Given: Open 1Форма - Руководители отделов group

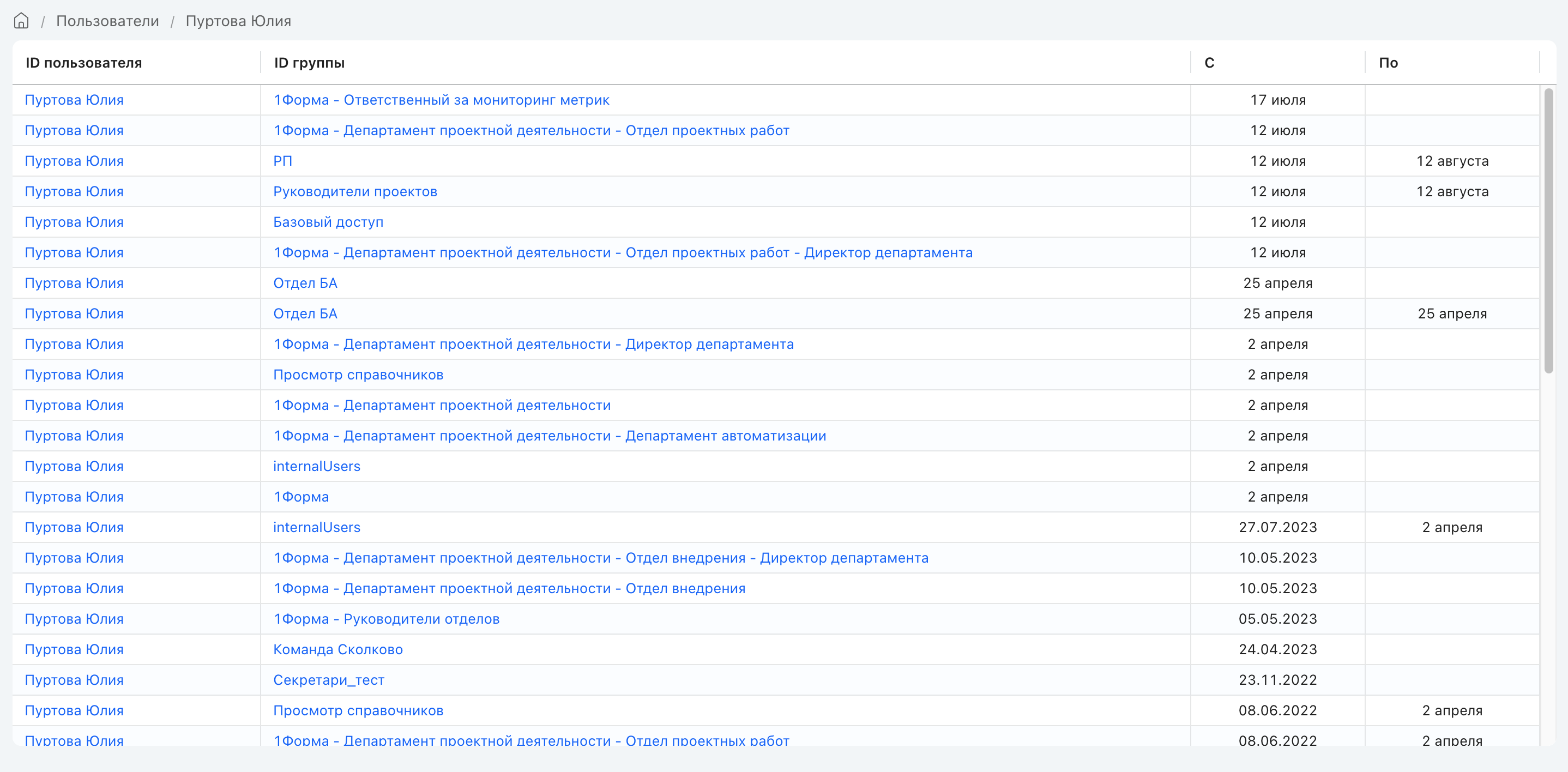Looking at the screenshot, I should tap(386, 619).
